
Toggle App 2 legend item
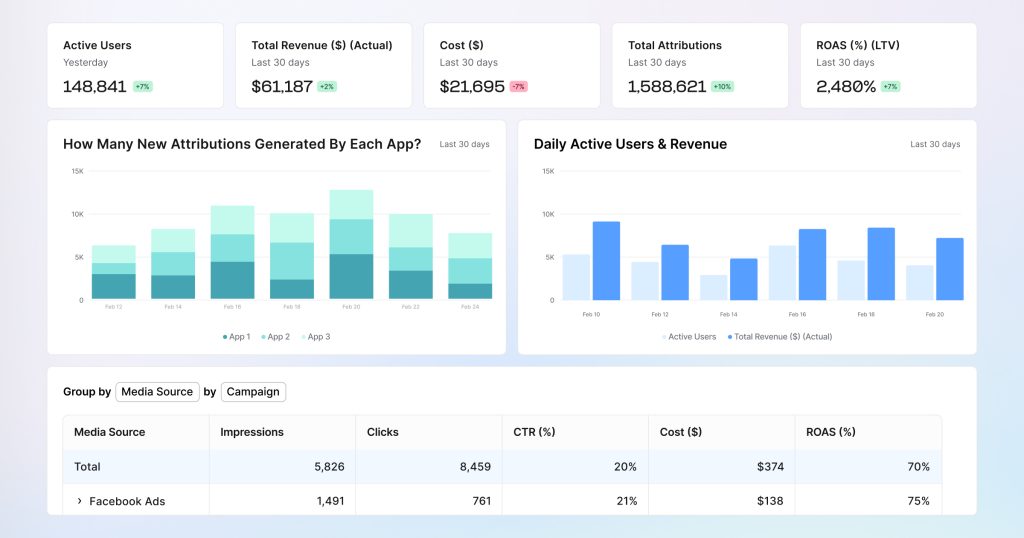275,337
